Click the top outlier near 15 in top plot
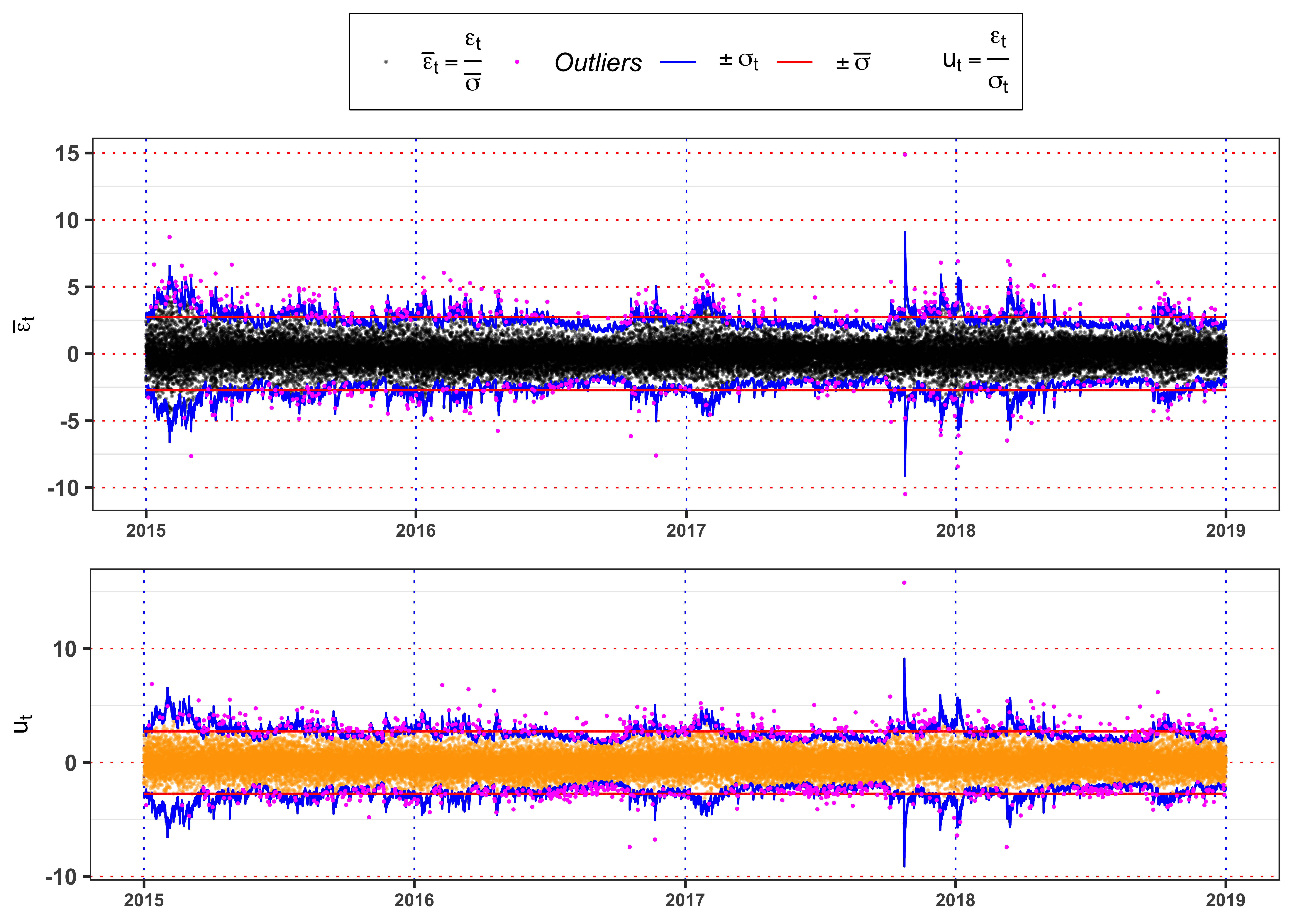This screenshot has height=924, width=1294. coord(905,155)
